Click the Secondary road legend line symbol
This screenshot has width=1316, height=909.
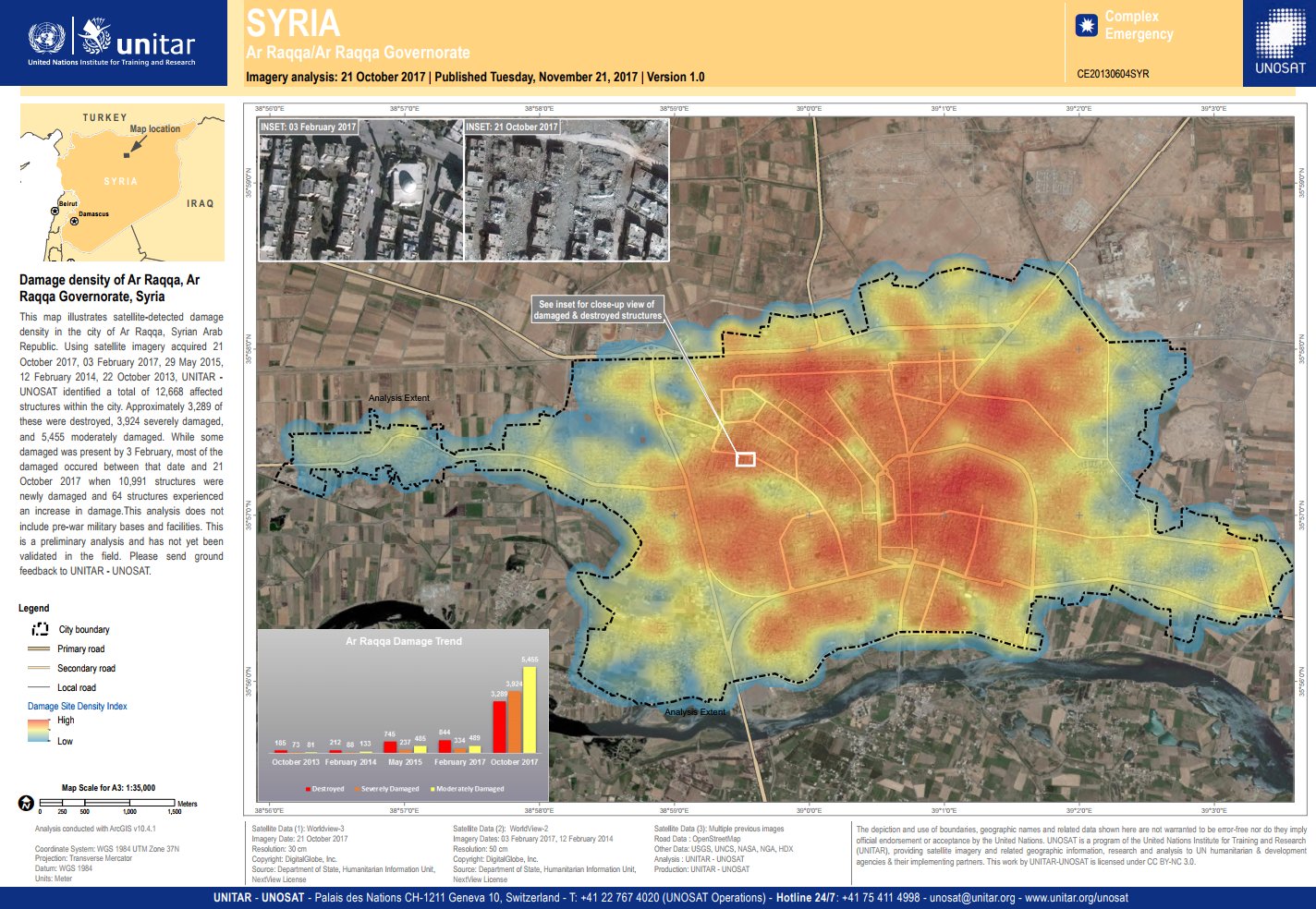[x=39, y=668]
